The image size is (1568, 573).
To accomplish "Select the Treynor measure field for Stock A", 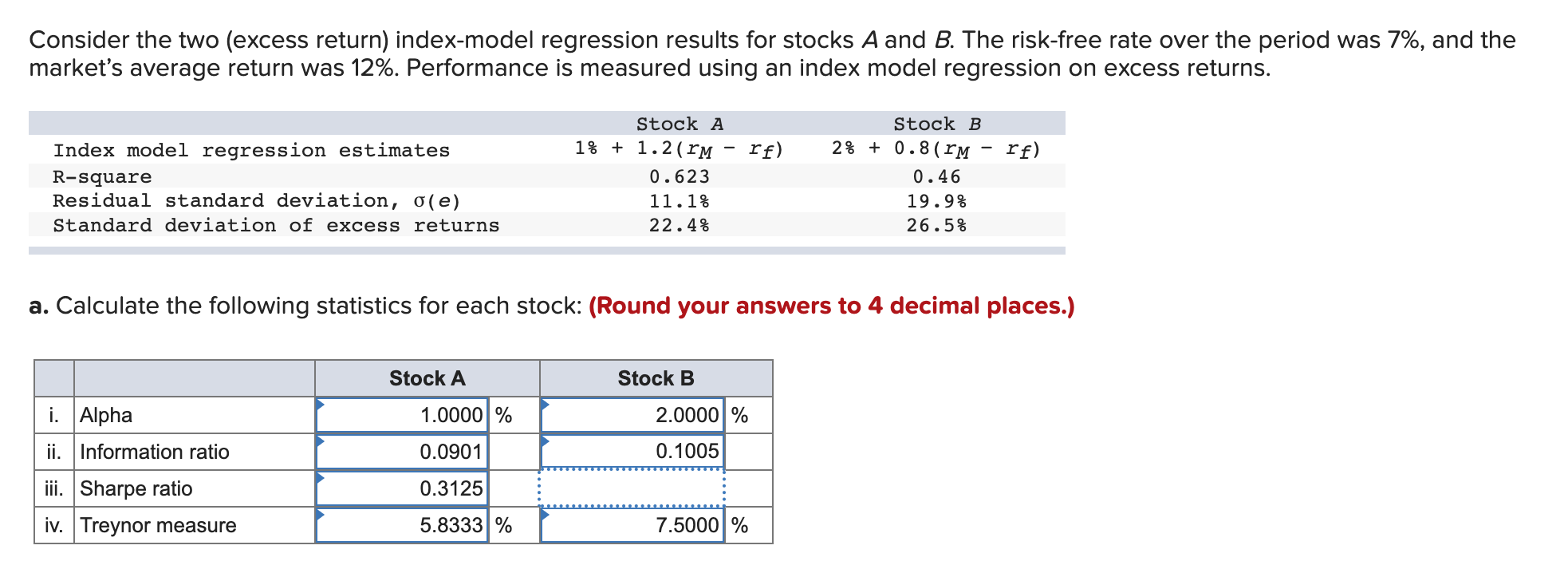I will pyautogui.click(x=403, y=524).
